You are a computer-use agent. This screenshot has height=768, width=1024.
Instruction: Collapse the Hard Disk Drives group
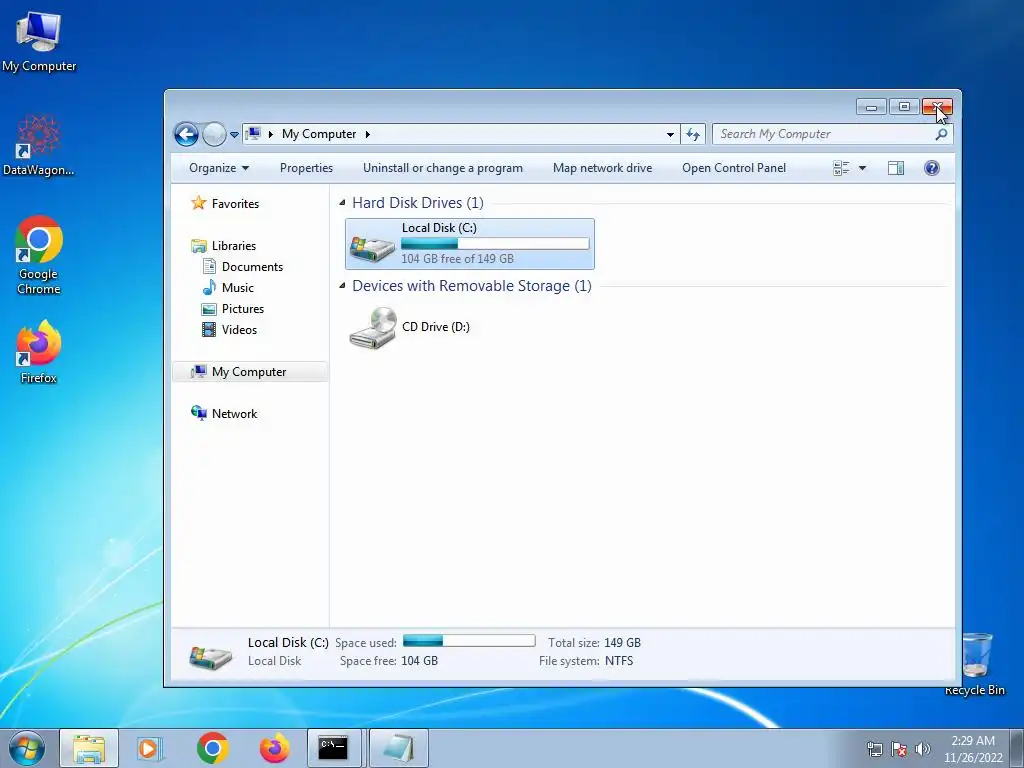tap(342, 203)
